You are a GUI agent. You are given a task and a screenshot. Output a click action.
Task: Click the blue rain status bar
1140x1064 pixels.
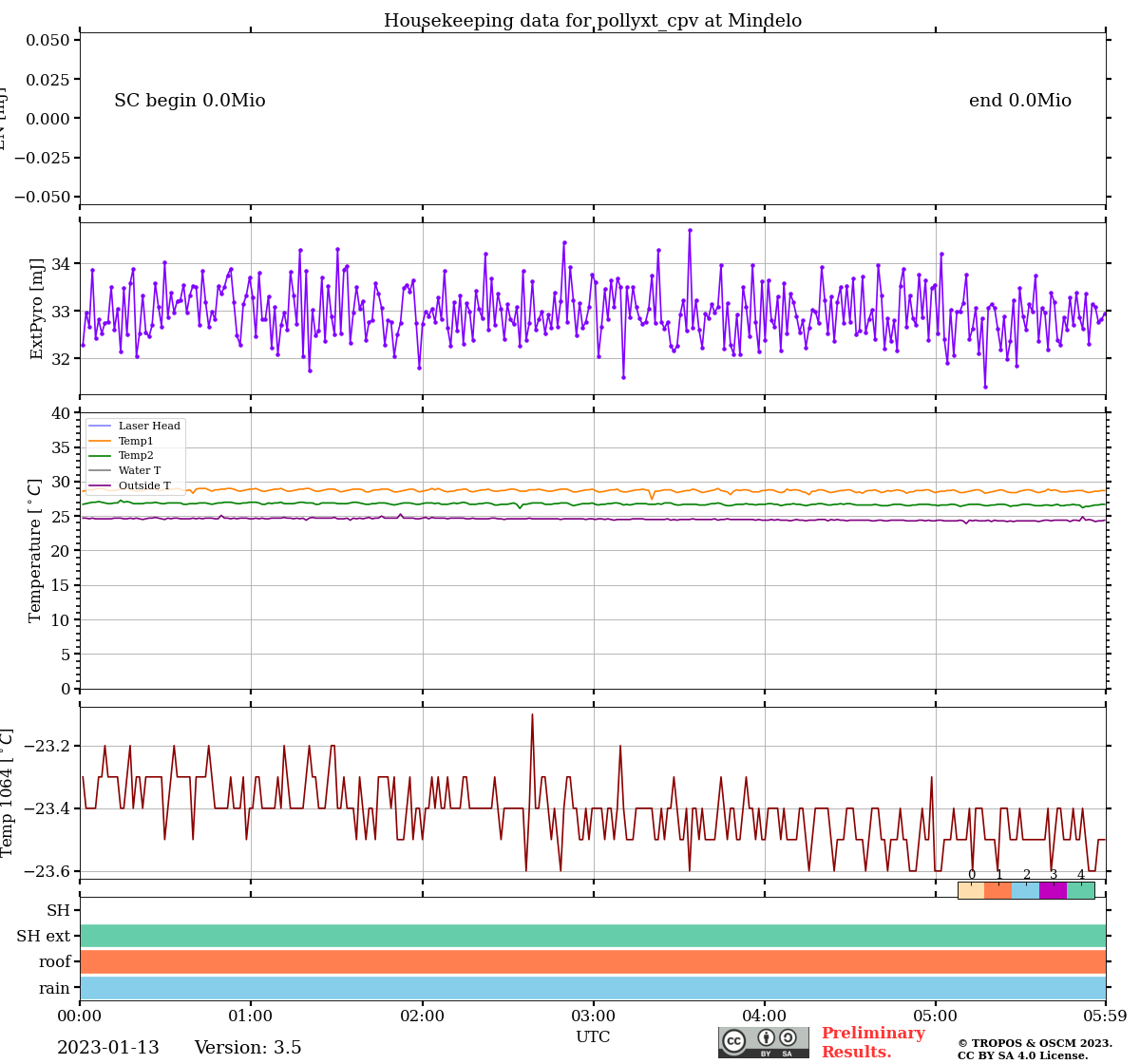593,988
